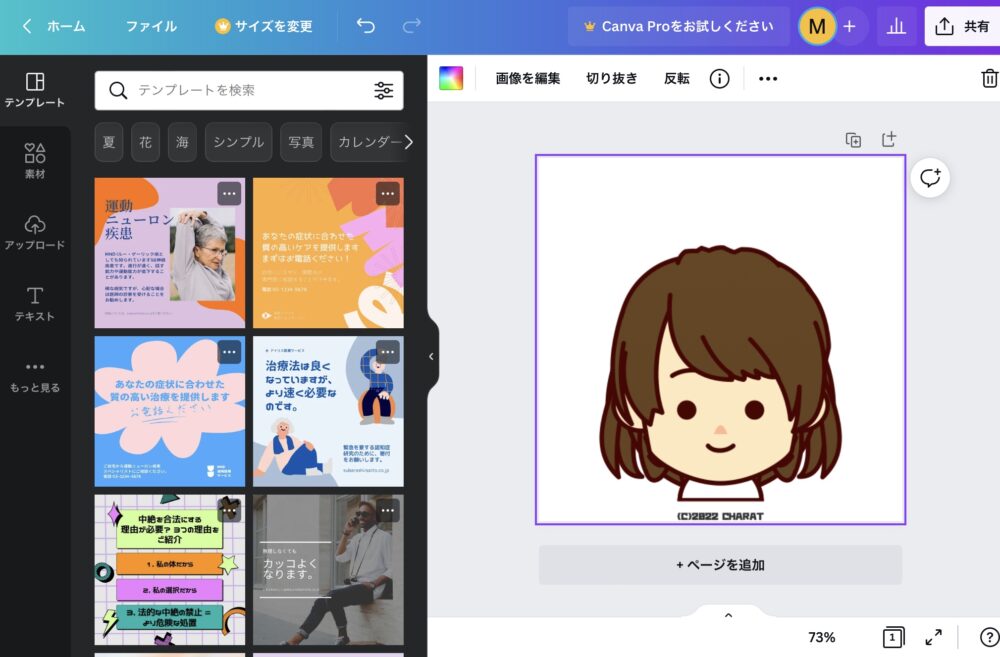
Task: Click the template search magnifier icon
Action: tap(118, 91)
